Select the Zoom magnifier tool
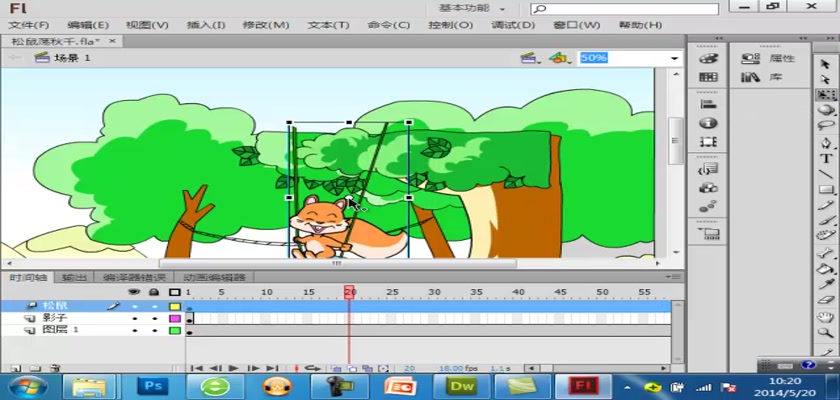The image size is (840, 400). (x=826, y=333)
